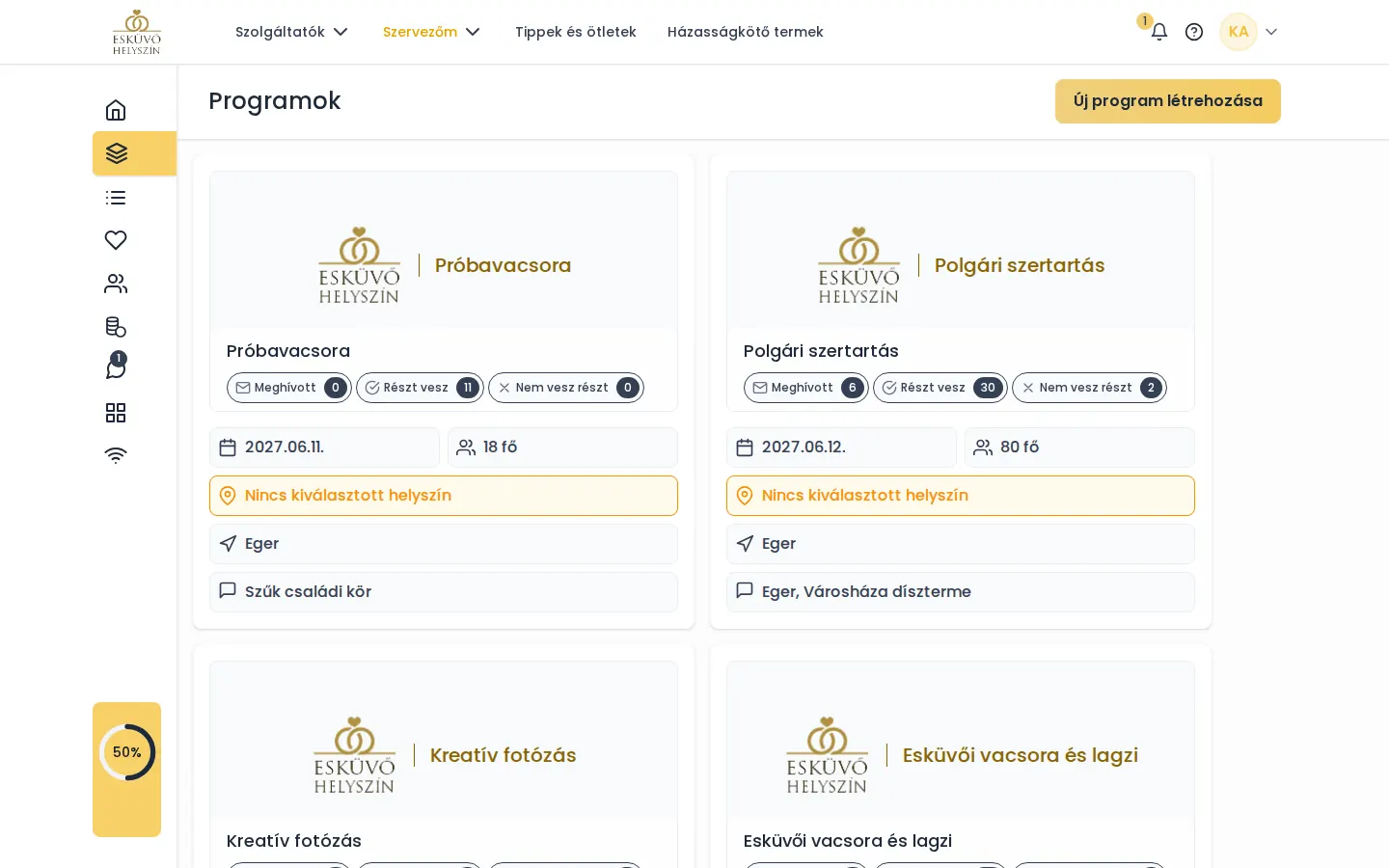Open favorites heart icon in sidebar
The image size is (1389, 868).
tap(116, 240)
